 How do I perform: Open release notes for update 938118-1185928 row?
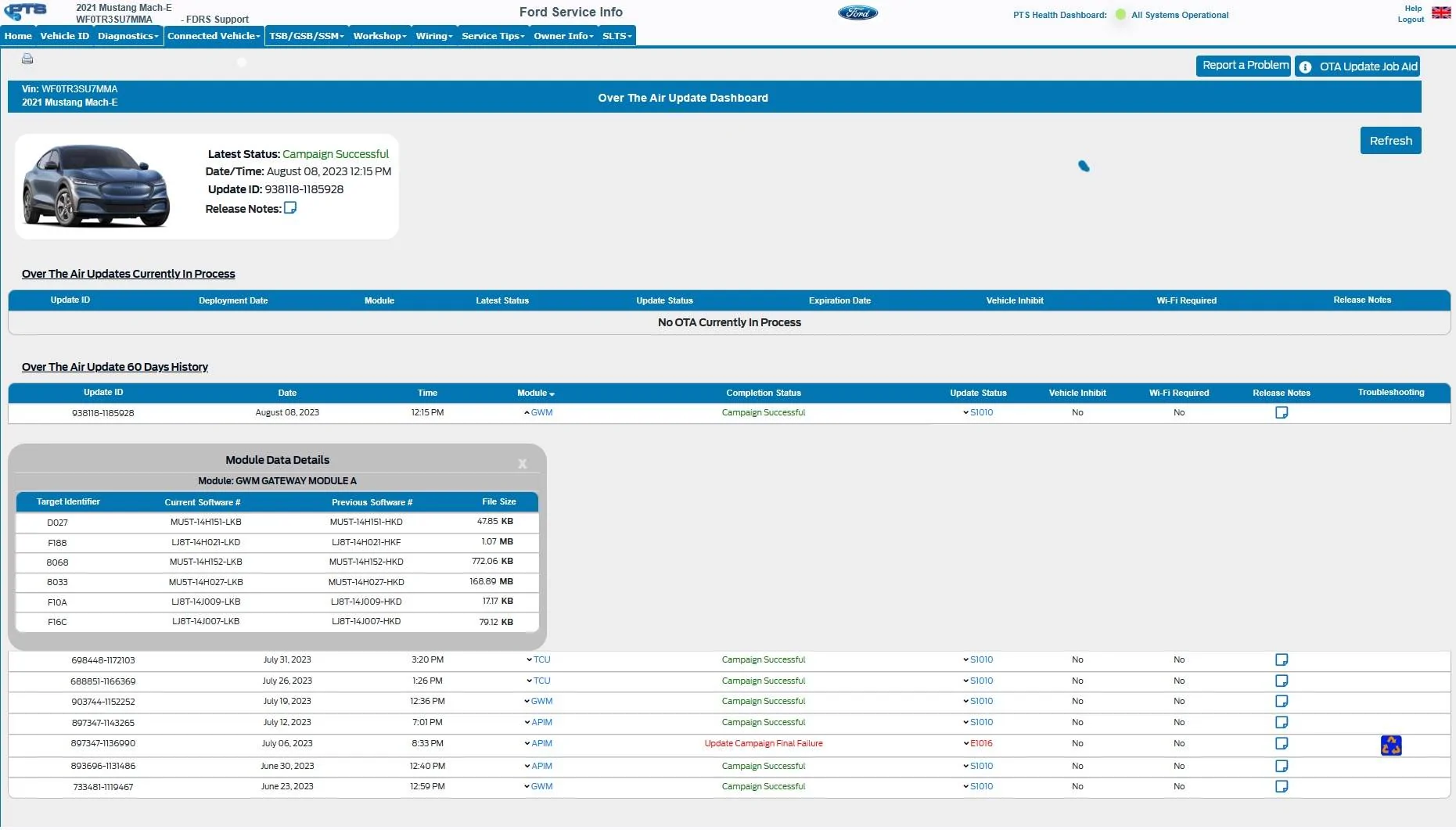1282,413
